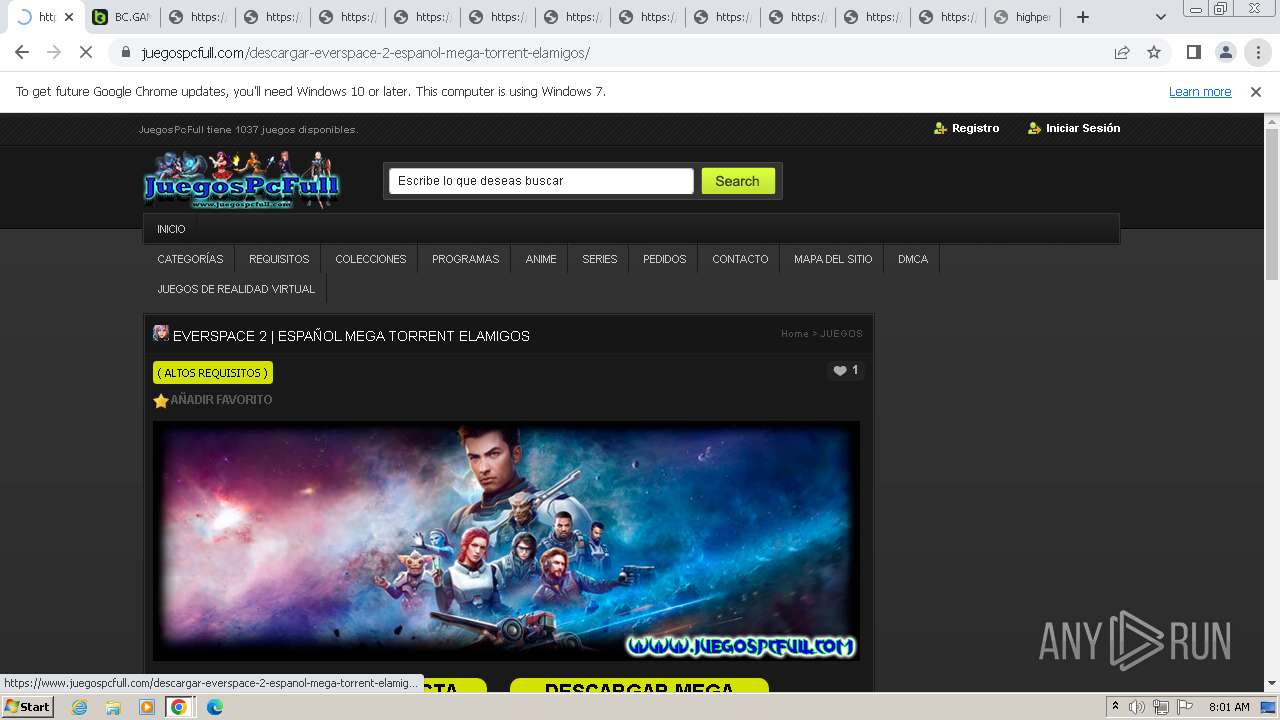Open COLECCIONES menu

coord(370,259)
